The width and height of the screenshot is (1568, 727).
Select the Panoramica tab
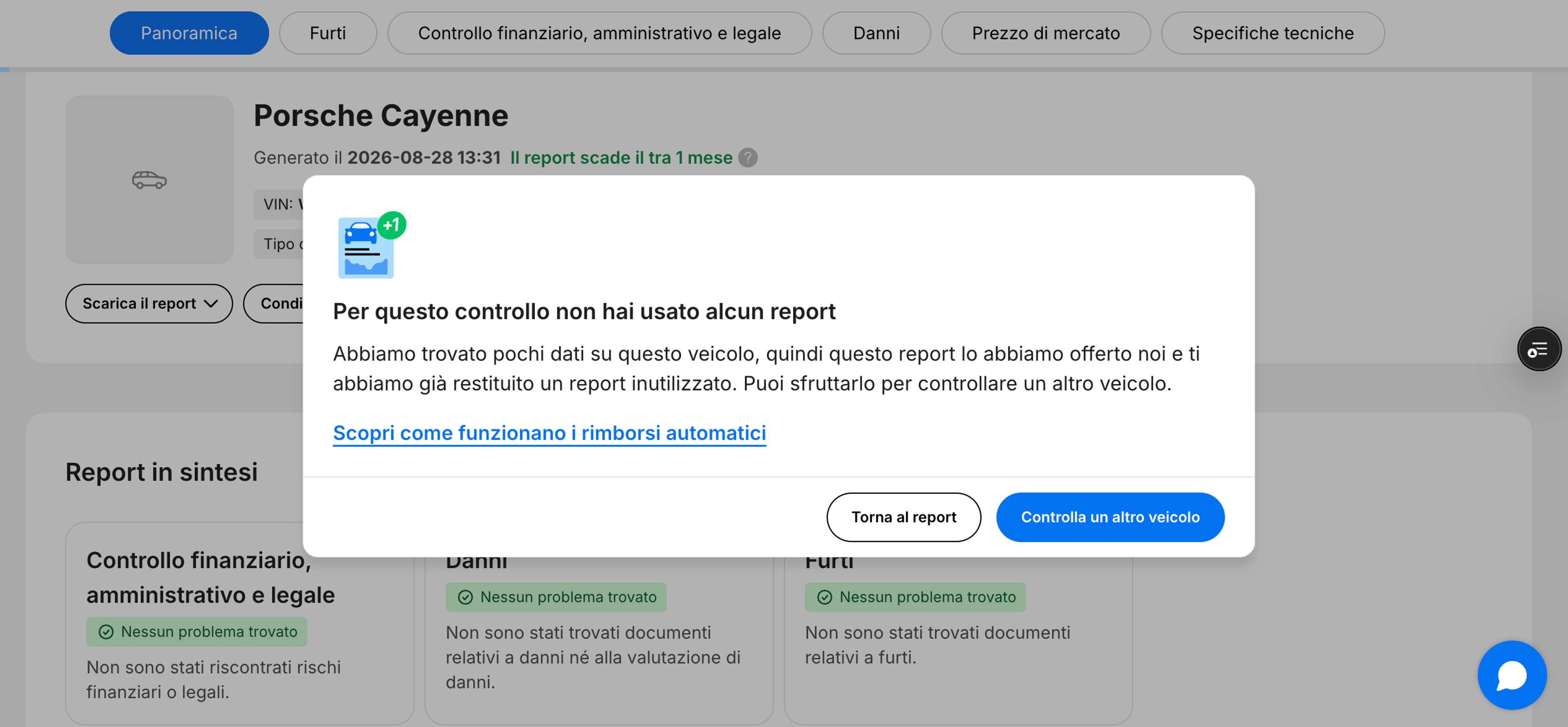pos(189,33)
